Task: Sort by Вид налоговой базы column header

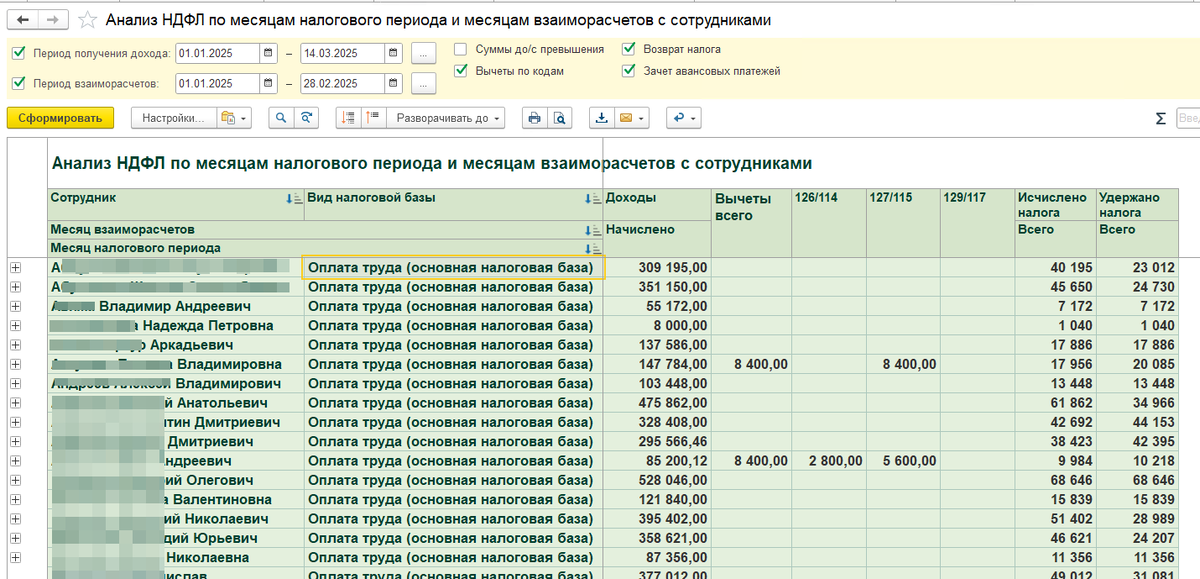Action: pyautogui.click(x=589, y=198)
